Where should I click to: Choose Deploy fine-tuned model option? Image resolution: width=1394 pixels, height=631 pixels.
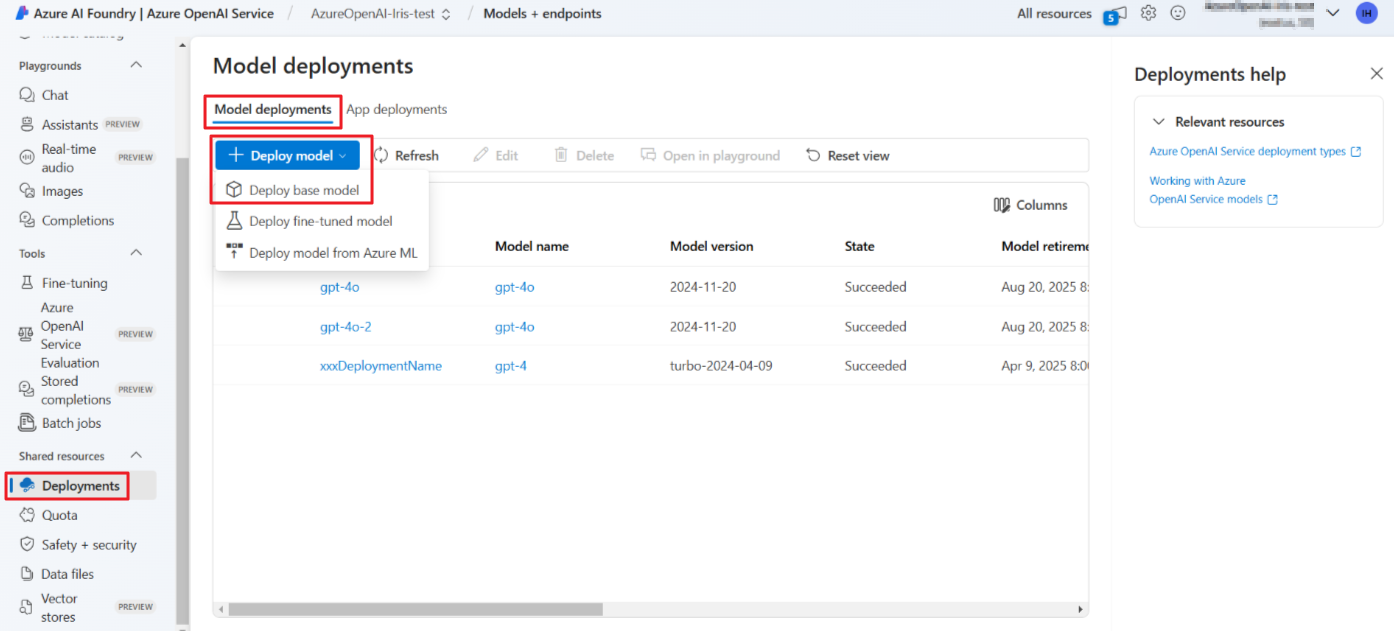[316, 221]
